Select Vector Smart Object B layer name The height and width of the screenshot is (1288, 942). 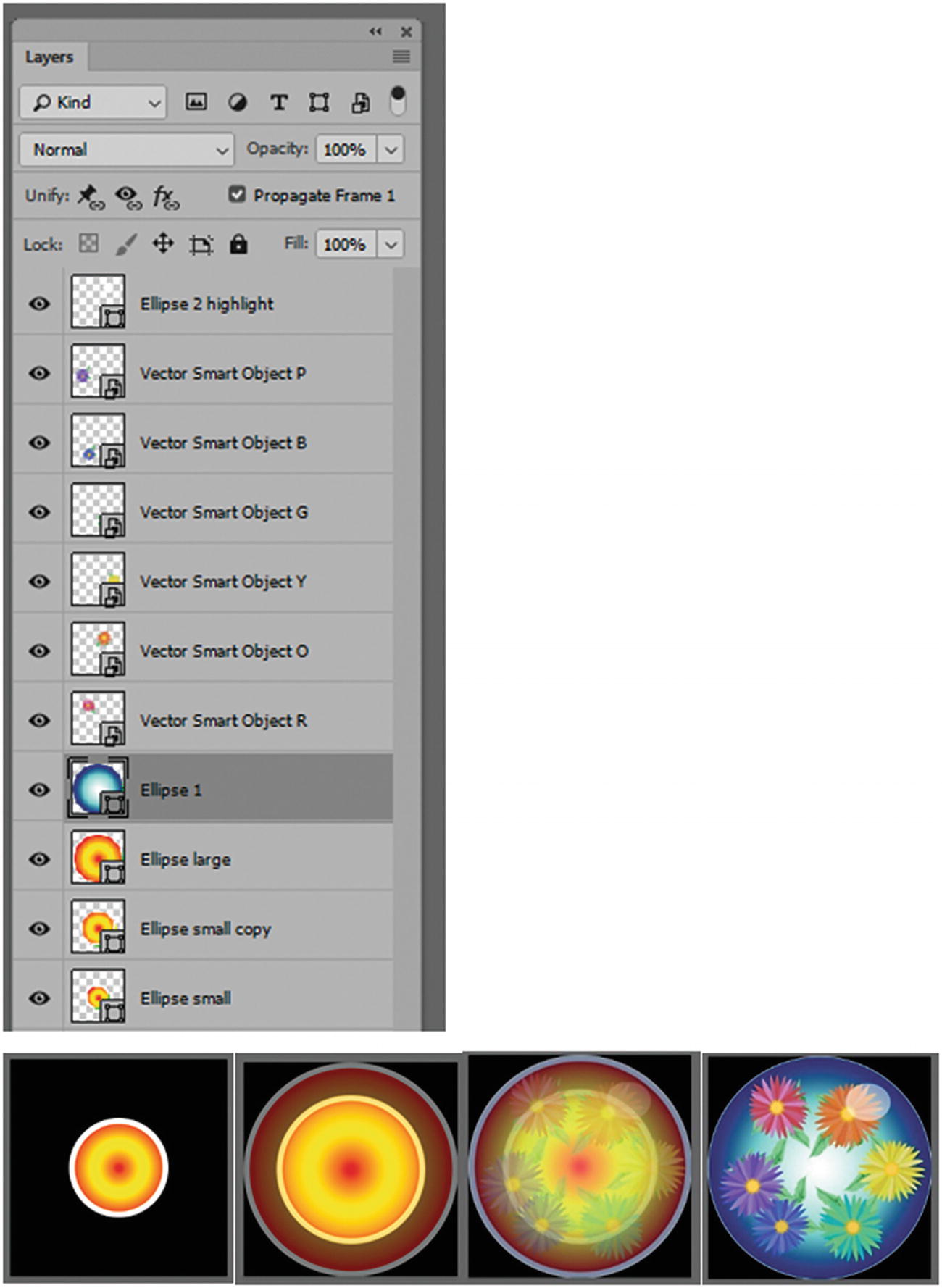[x=223, y=443]
